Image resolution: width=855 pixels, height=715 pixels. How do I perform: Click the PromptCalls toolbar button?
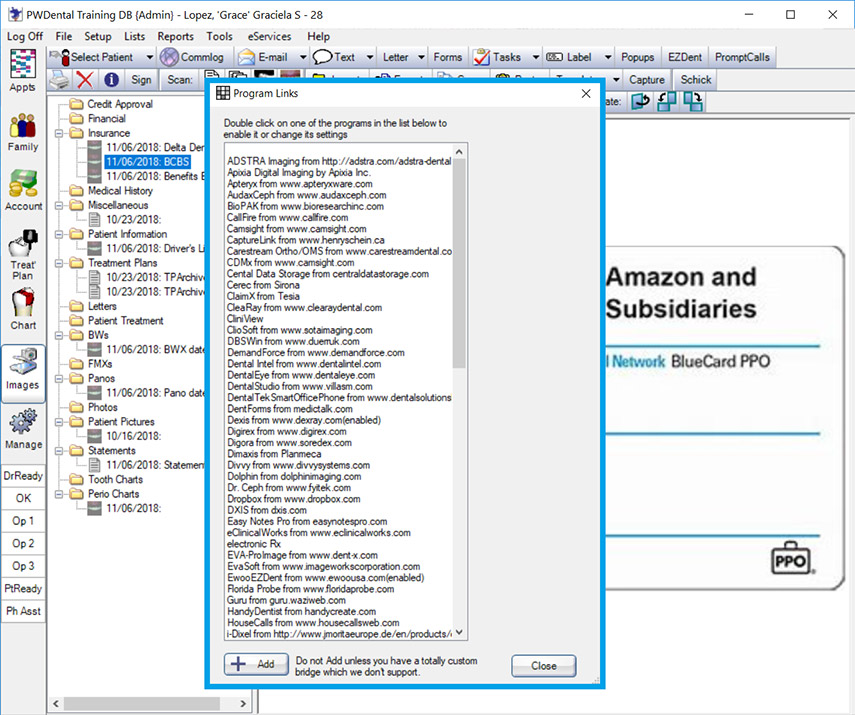(742, 57)
